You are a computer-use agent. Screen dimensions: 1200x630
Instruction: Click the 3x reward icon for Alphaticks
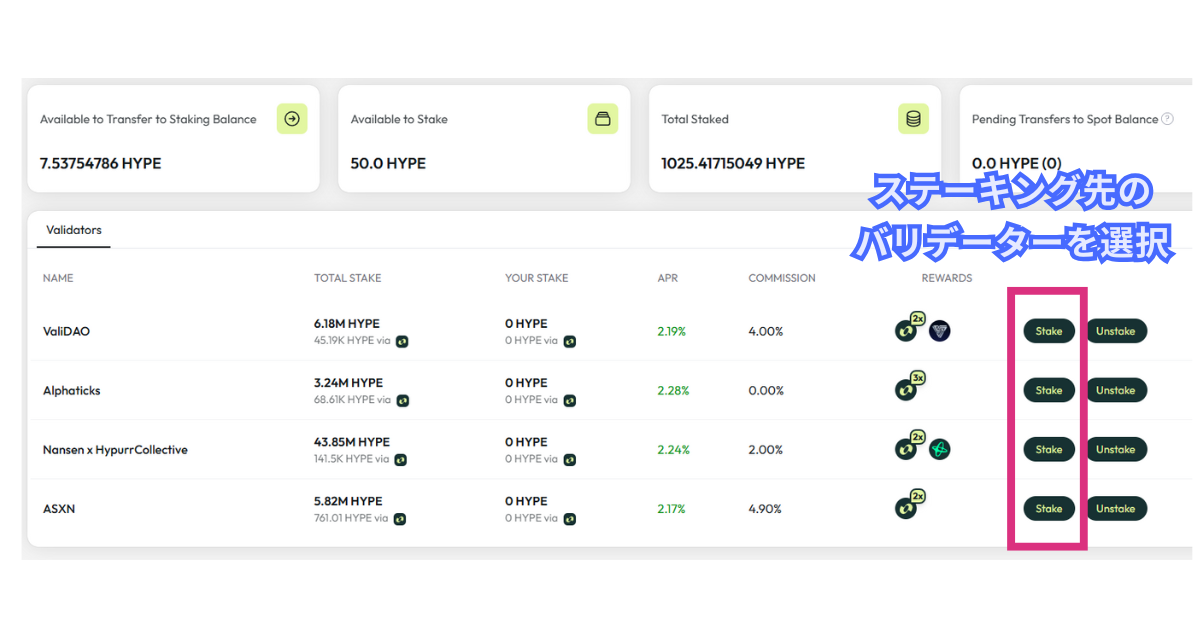point(910,385)
